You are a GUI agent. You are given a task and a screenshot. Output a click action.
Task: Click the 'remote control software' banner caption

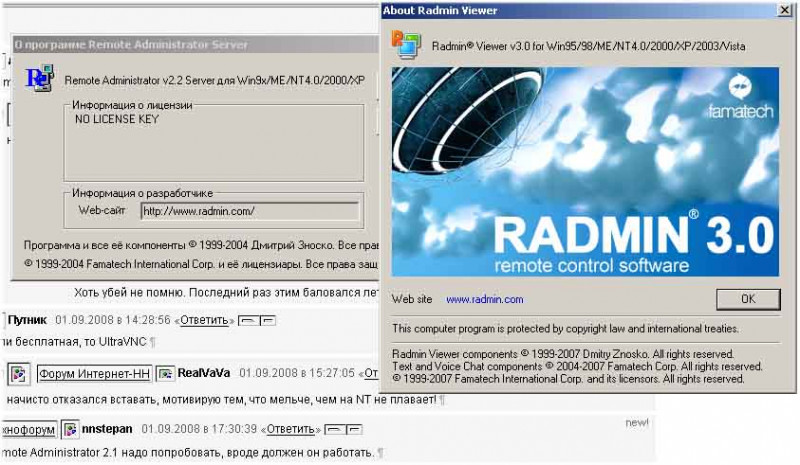tap(591, 265)
